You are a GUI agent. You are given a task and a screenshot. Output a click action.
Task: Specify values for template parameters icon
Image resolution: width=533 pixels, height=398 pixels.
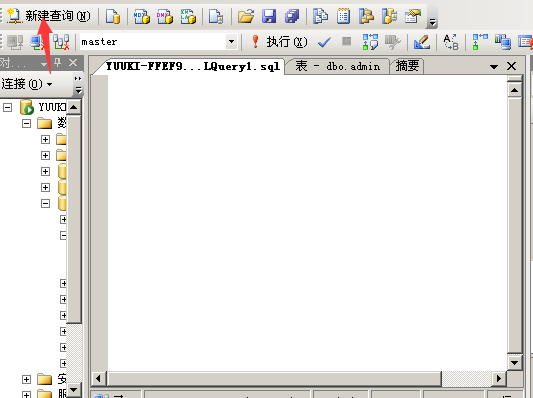pos(451,42)
